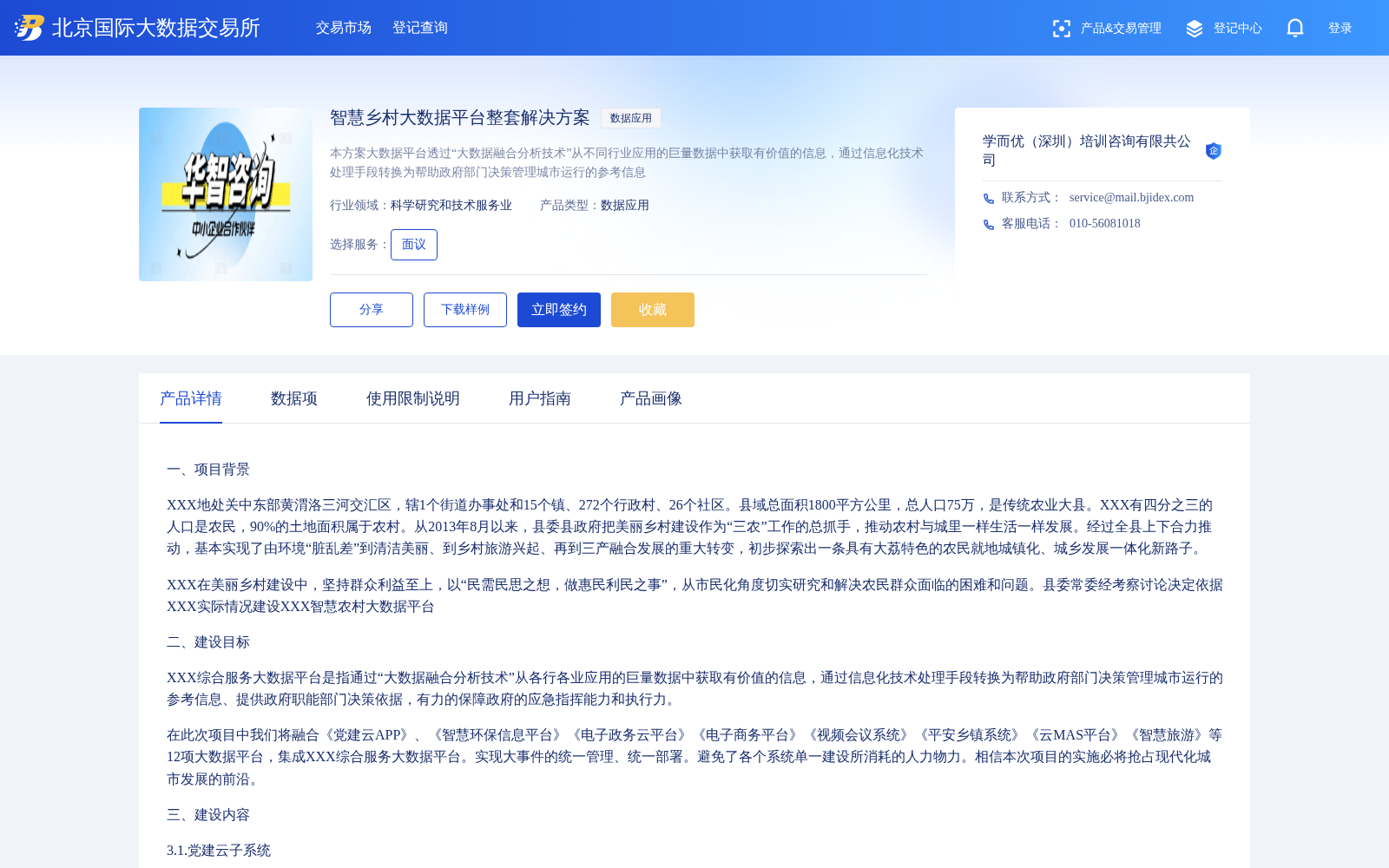Click the heading 二、建设目标
The image size is (1389, 868).
208,642
